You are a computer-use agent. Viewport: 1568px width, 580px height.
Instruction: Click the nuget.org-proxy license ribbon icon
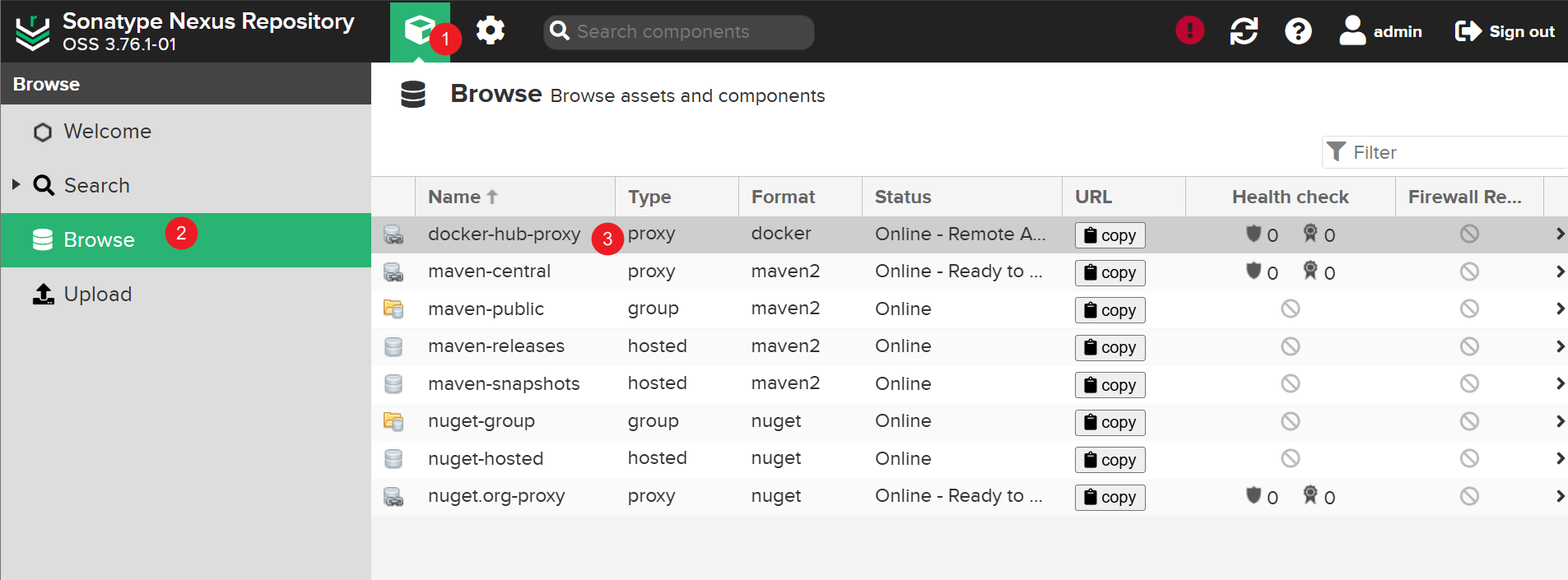[1310, 495]
